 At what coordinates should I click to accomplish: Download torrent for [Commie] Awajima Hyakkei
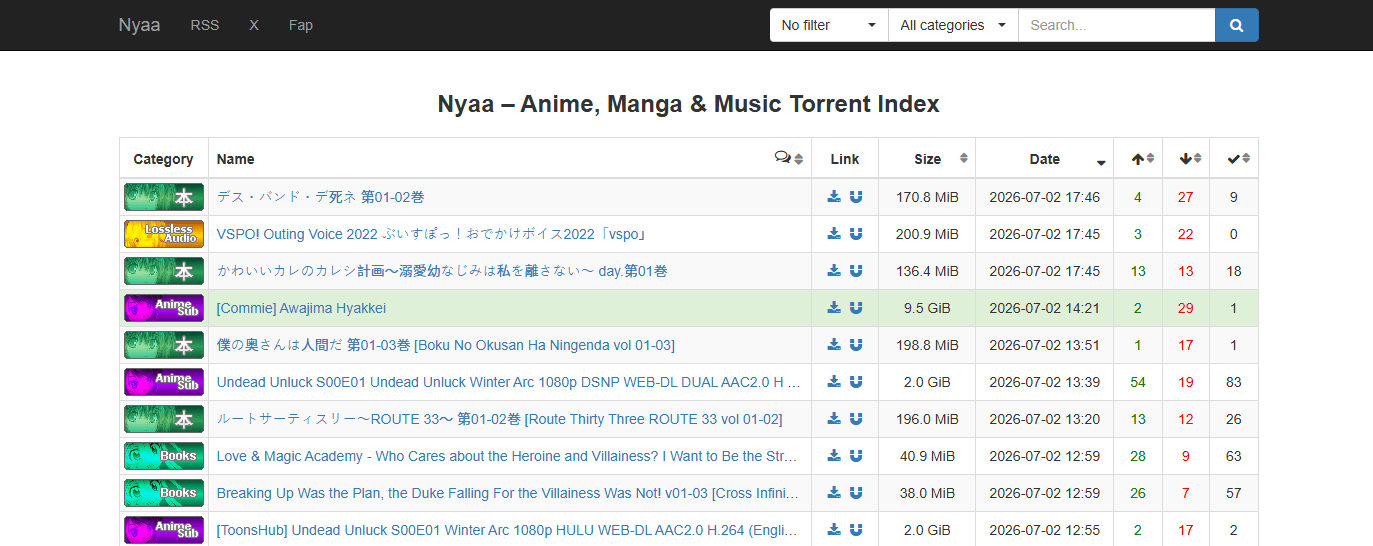(x=834, y=308)
